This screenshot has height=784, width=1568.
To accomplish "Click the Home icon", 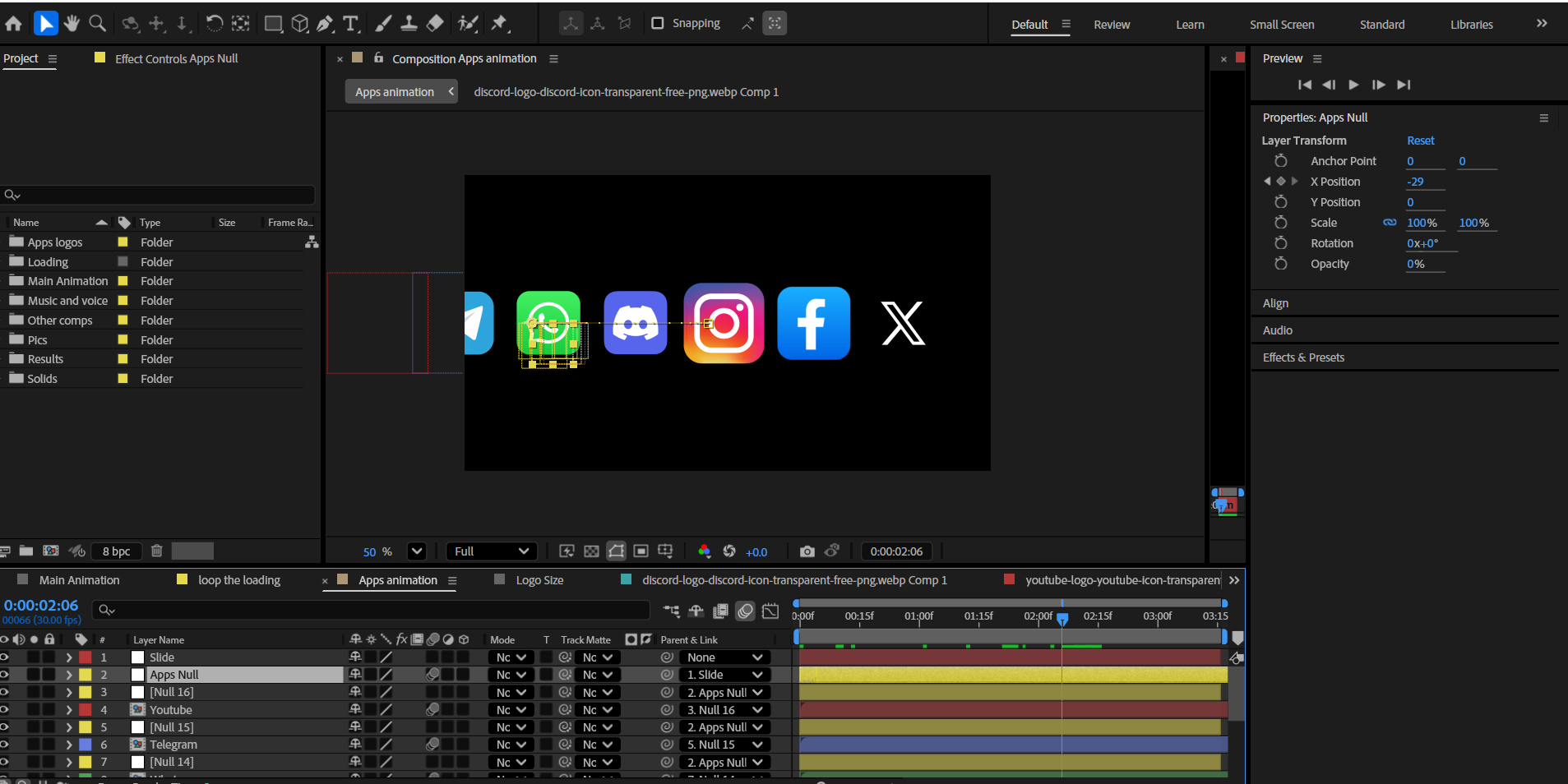I will point(14,24).
